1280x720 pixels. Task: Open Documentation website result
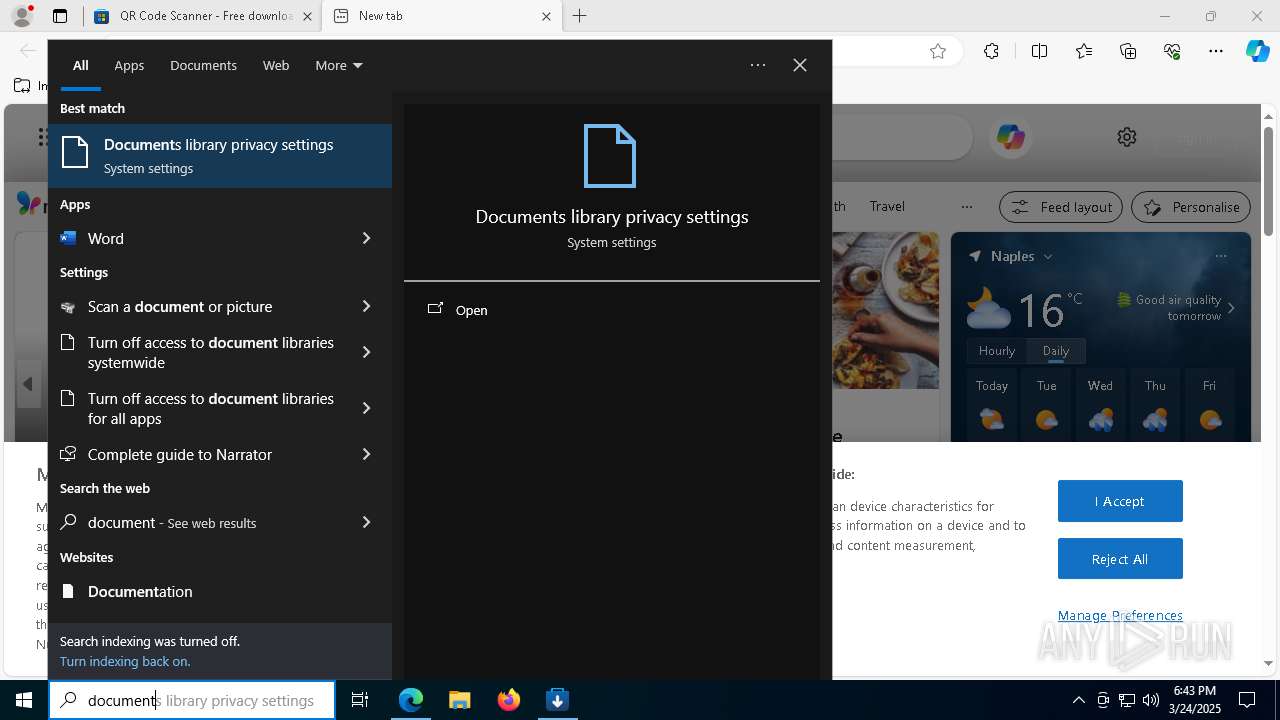[220, 591]
